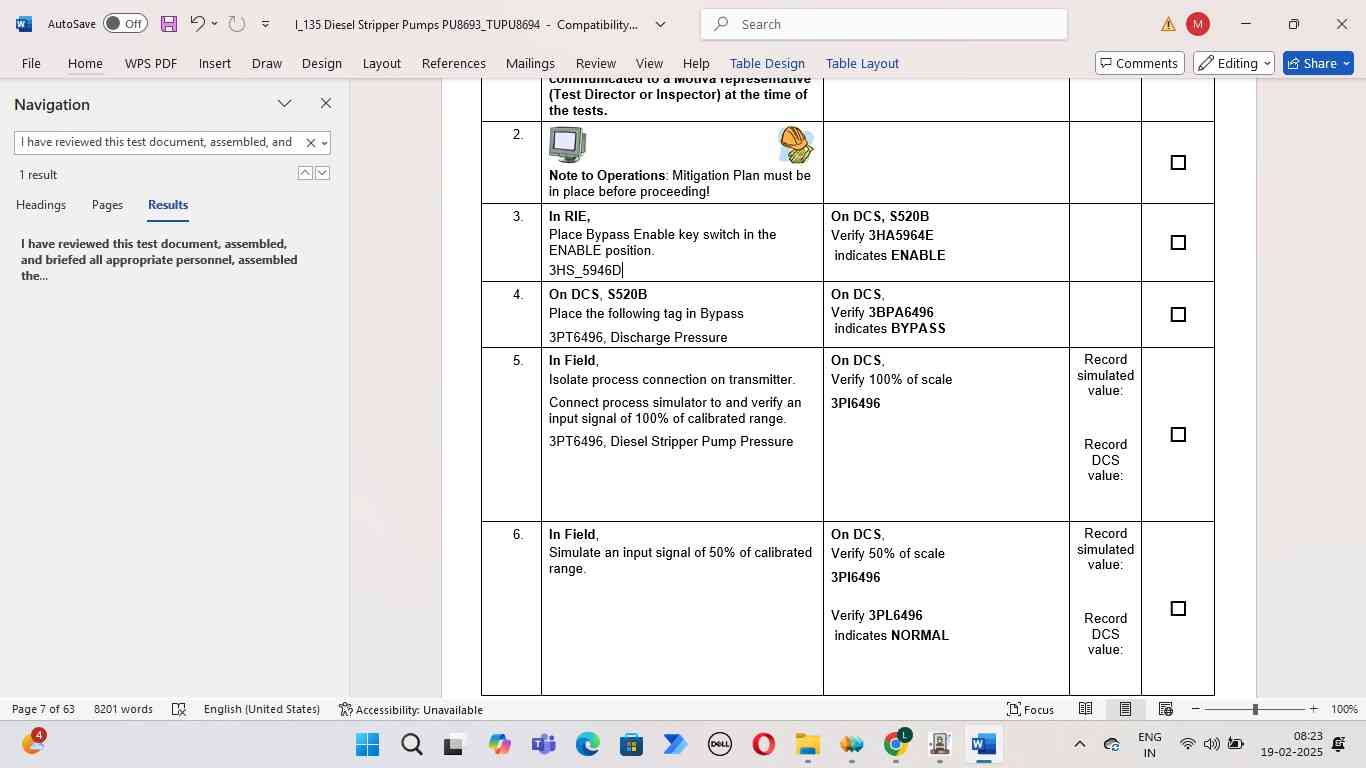Image resolution: width=1366 pixels, height=768 pixels.
Task: Open Windows Search from taskbar
Action: point(411,745)
